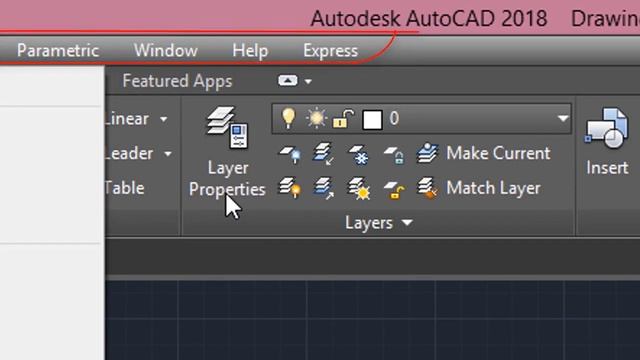Click the white layer color swatch
The height and width of the screenshot is (360, 640).
(x=372, y=120)
